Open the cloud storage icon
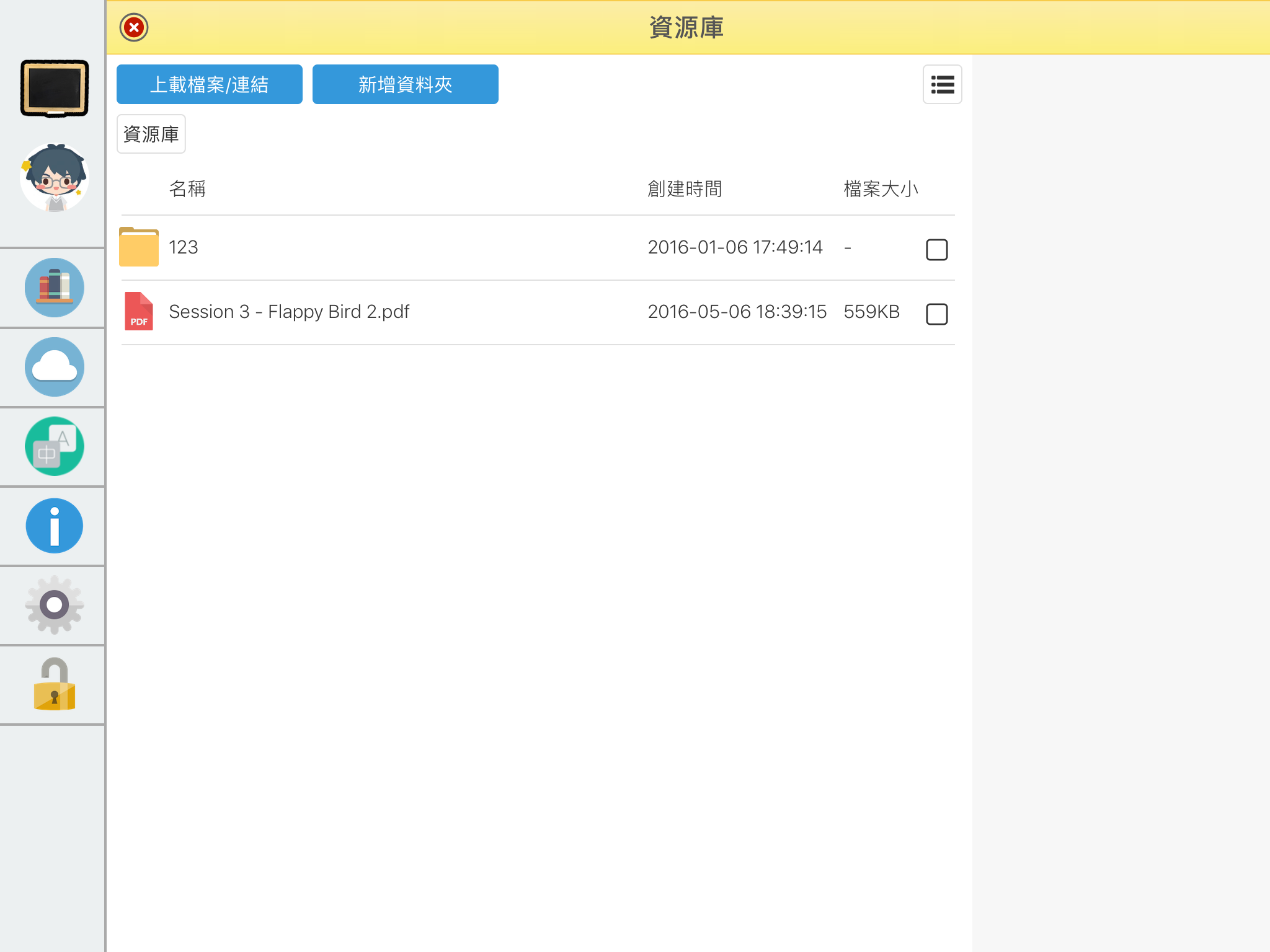 pos(55,367)
